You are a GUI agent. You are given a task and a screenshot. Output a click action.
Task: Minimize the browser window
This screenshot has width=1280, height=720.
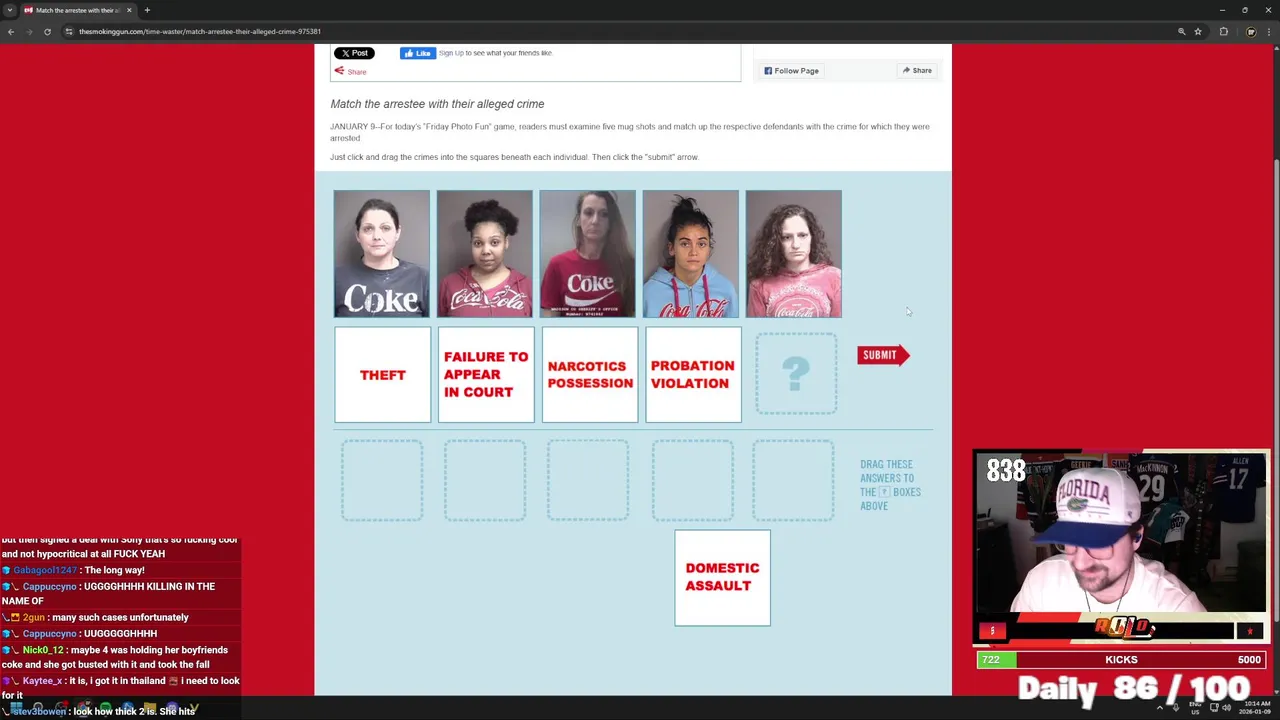(x=1222, y=10)
